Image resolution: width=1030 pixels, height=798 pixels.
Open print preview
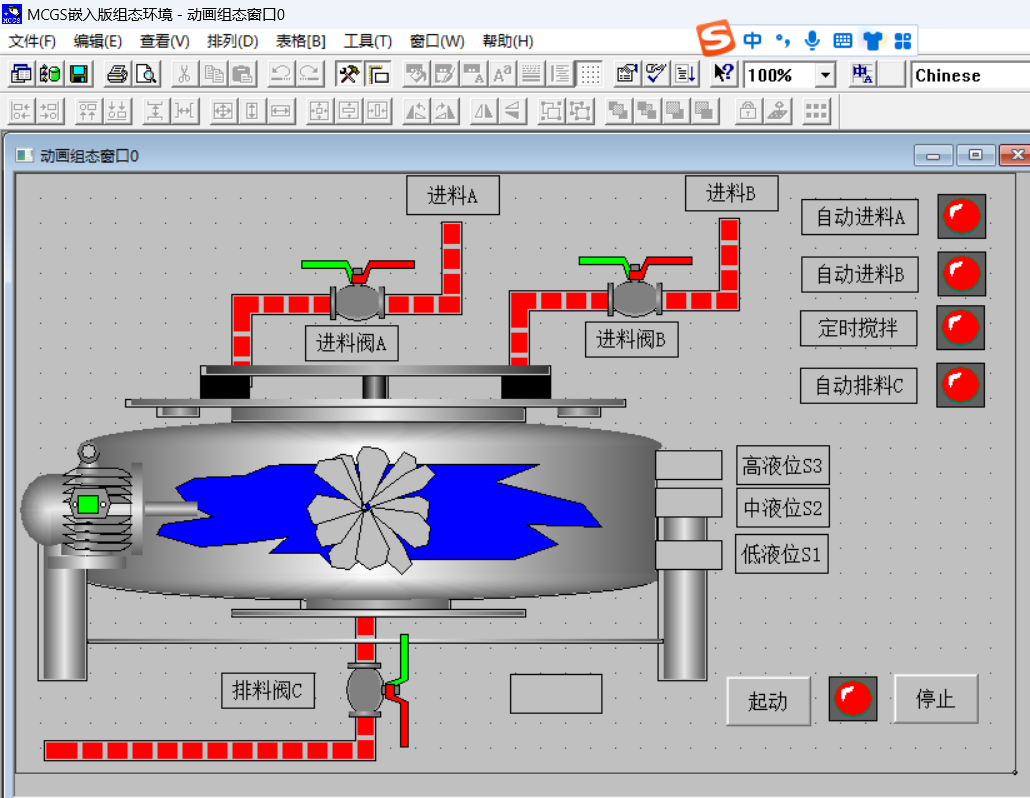click(146, 74)
